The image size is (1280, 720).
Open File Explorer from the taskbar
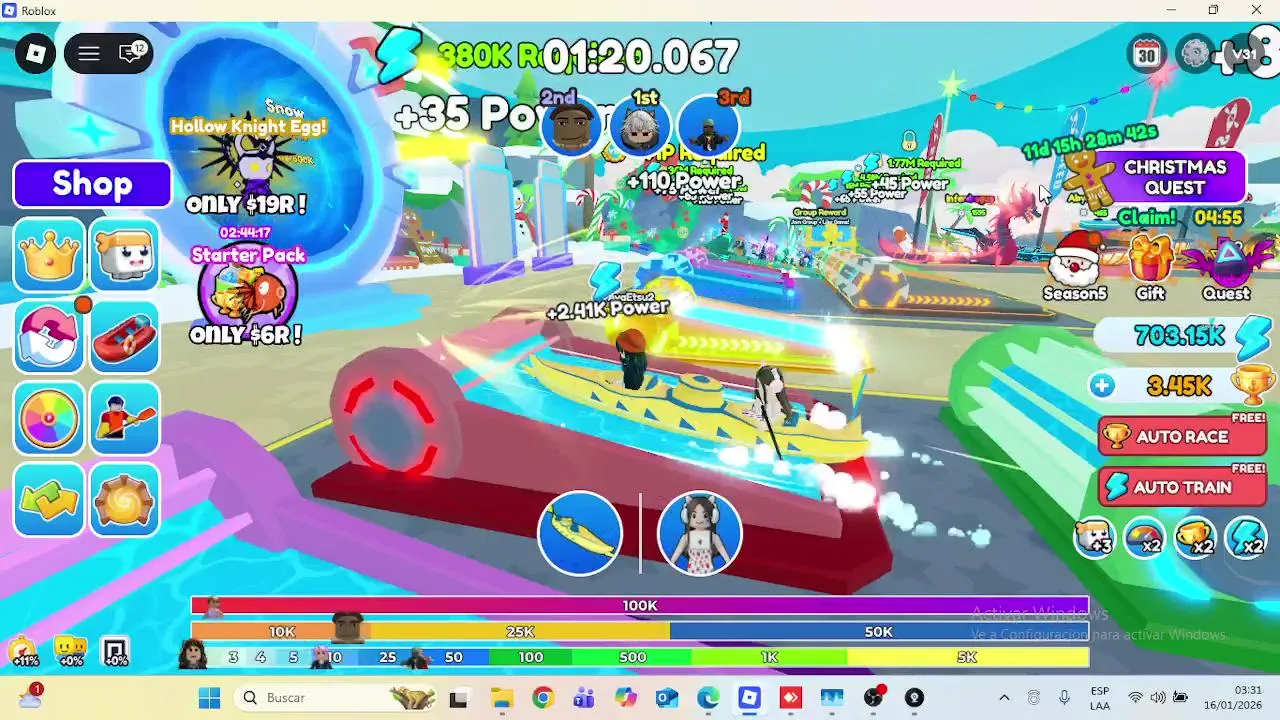[501, 698]
